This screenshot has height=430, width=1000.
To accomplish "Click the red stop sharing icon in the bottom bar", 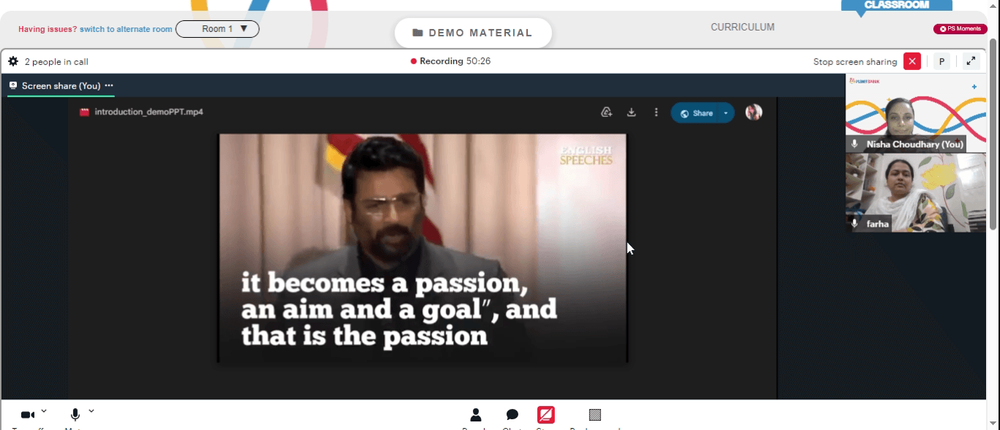I will point(546,415).
